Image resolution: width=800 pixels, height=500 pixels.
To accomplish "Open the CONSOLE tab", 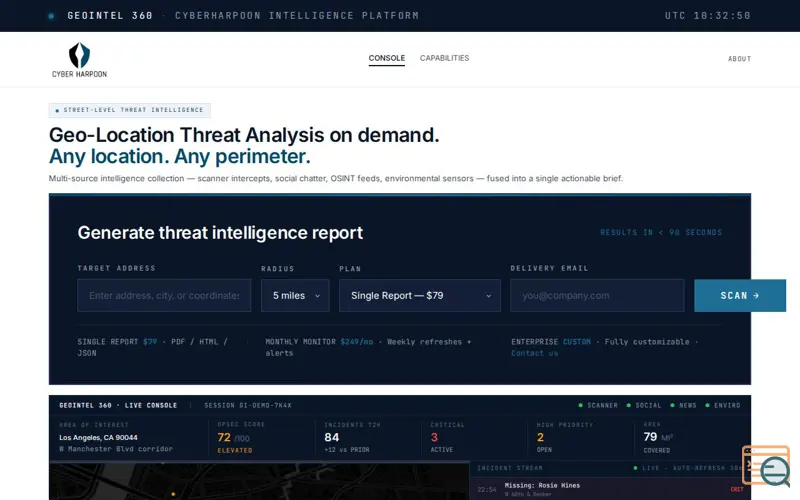I will coord(387,58).
